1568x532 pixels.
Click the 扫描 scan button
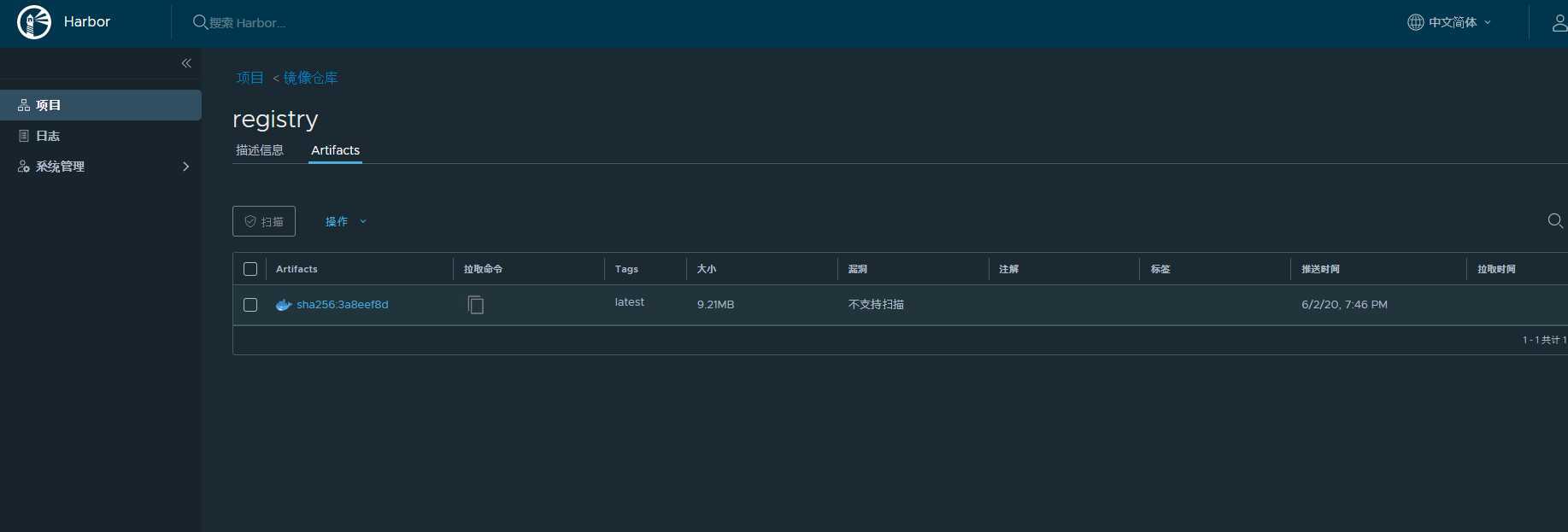264,221
